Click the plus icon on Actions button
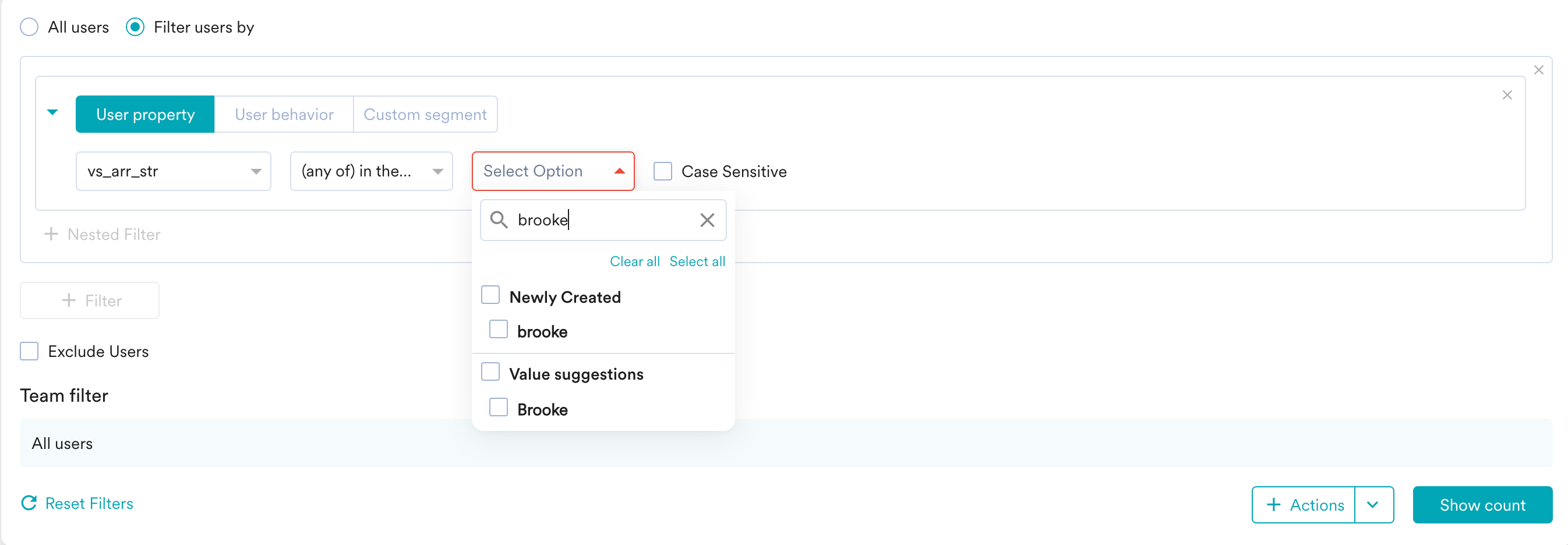Image resolution: width=1568 pixels, height=545 pixels. pyautogui.click(x=1273, y=504)
